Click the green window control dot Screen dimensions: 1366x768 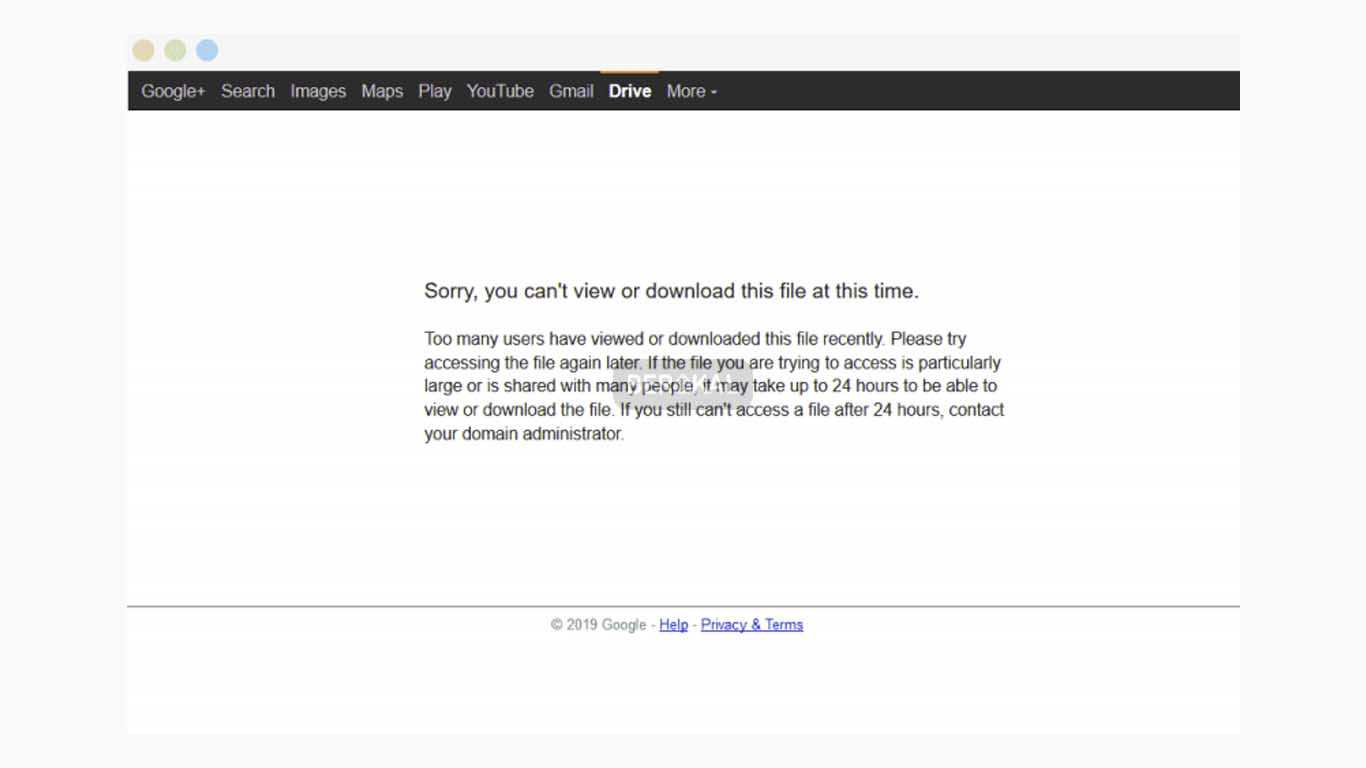[x=175, y=50]
